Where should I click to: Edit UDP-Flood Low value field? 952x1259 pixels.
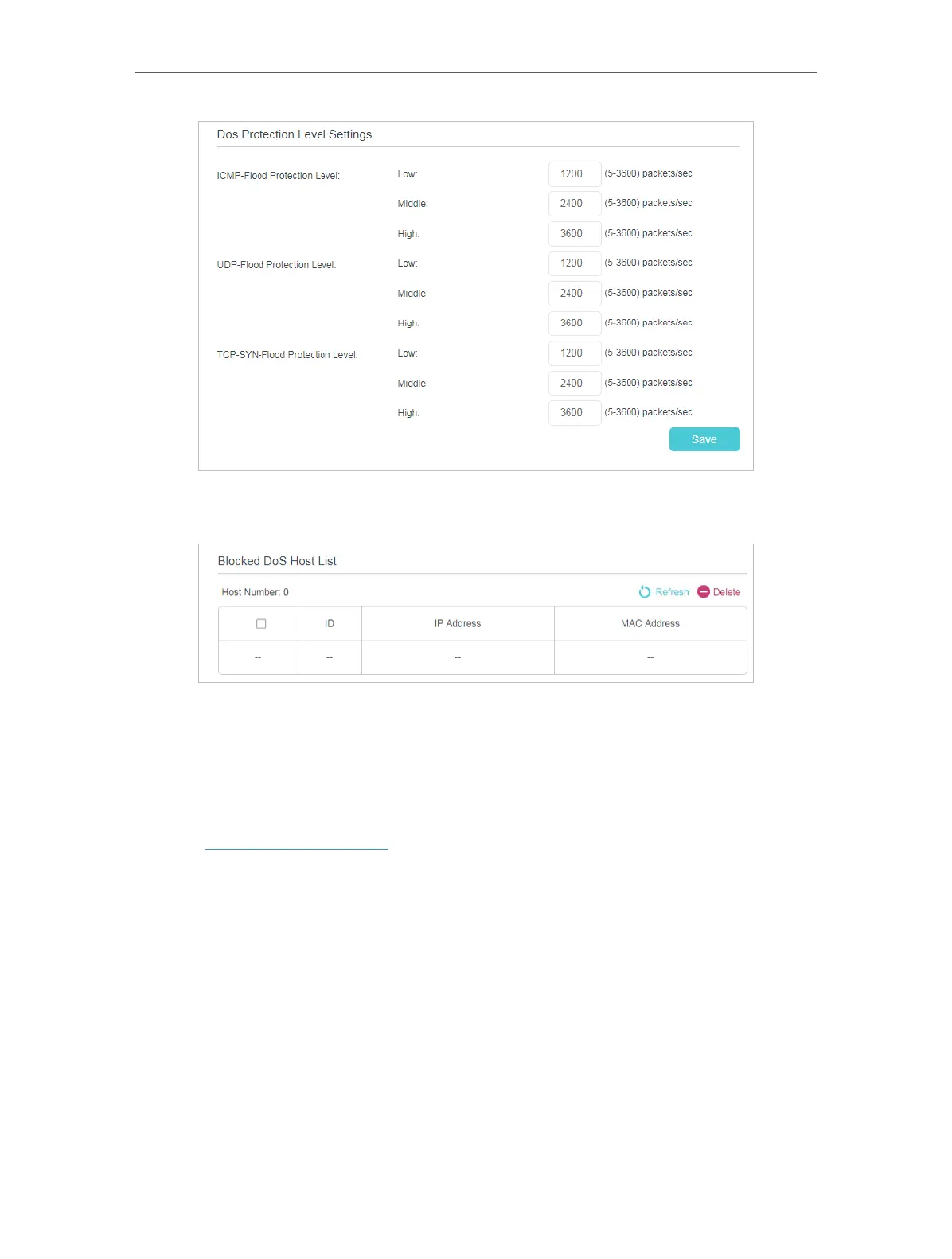coord(575,263)
